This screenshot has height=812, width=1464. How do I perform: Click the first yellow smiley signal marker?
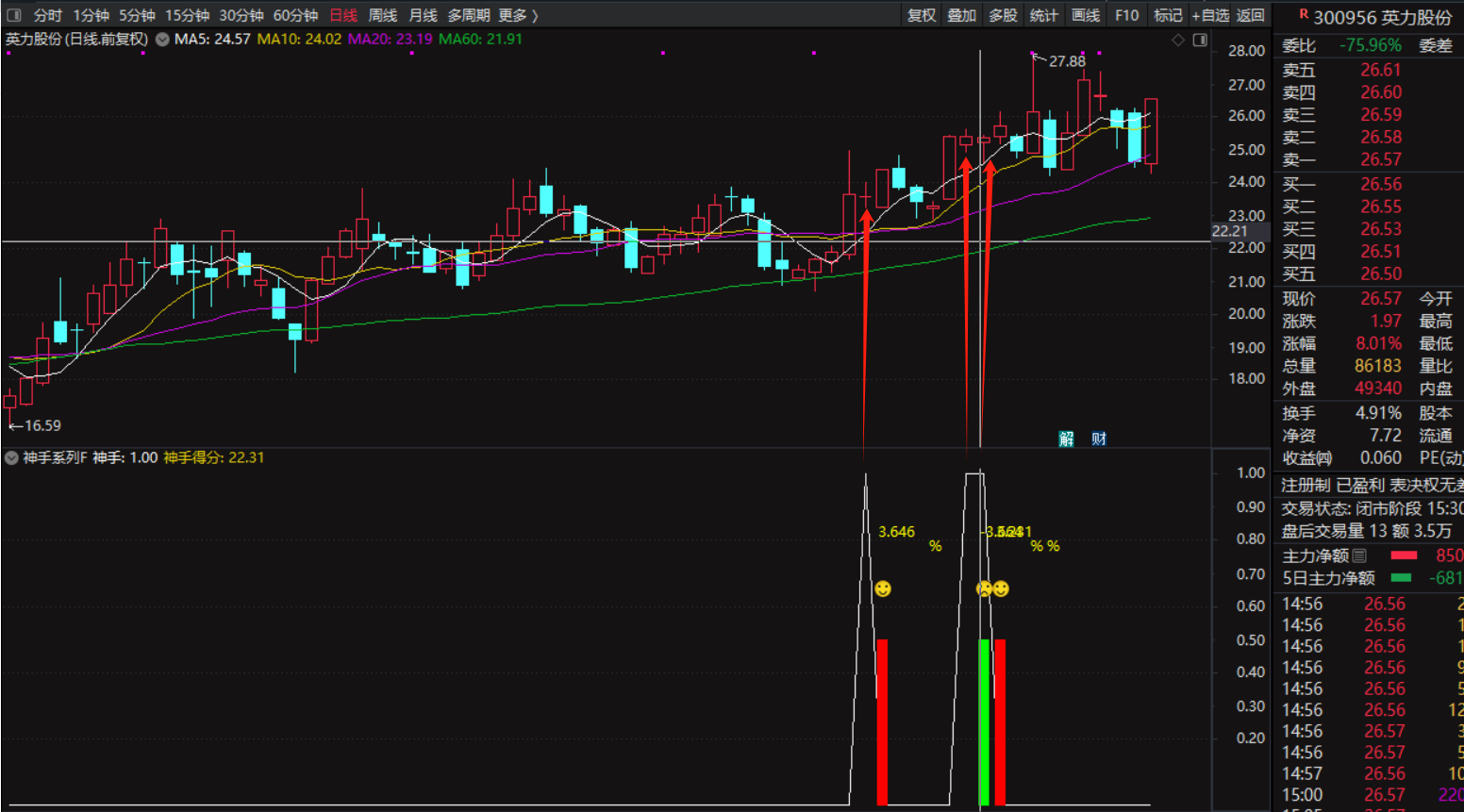883,588
